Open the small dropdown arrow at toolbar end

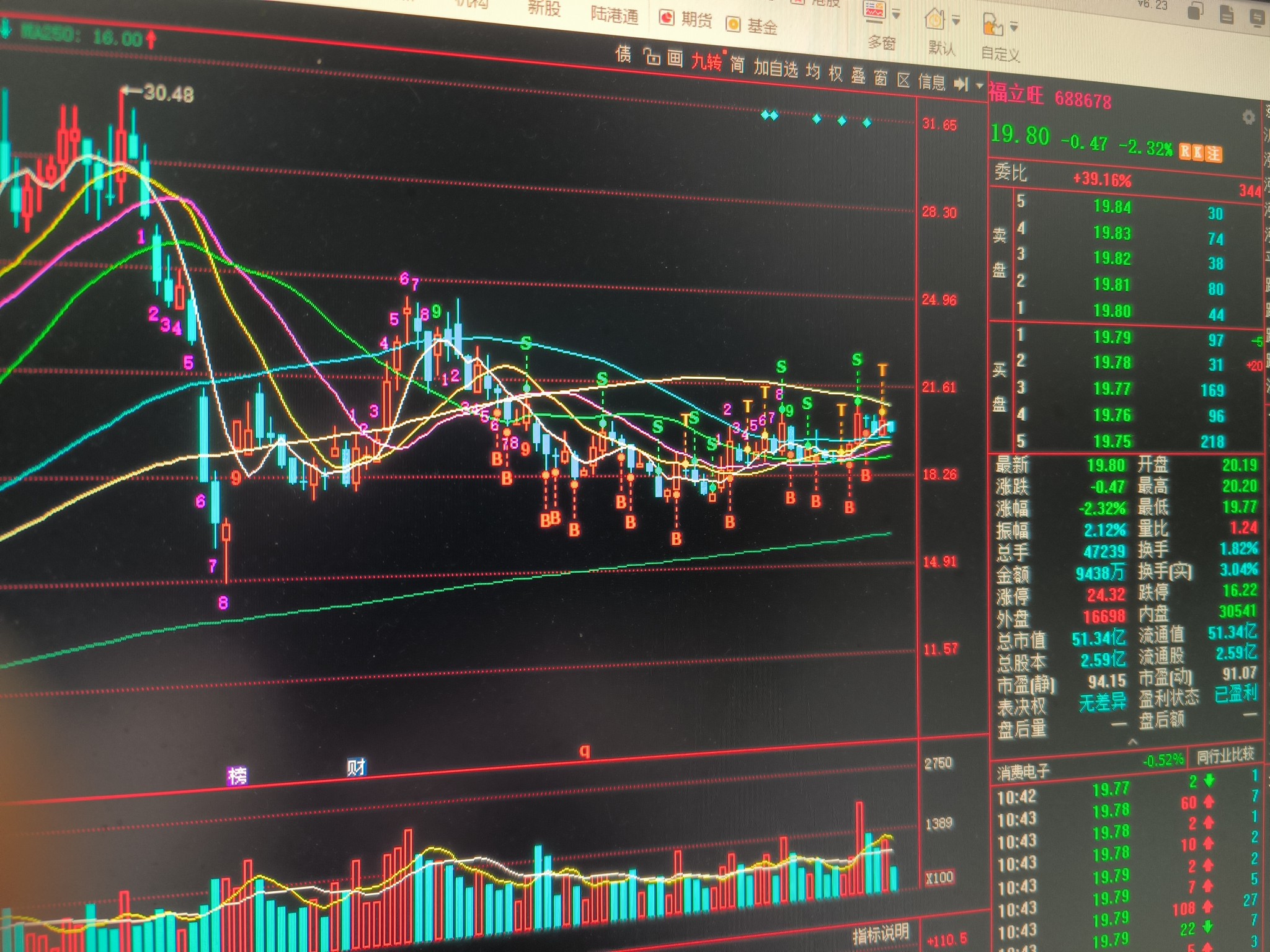click(x=980, y=85)
